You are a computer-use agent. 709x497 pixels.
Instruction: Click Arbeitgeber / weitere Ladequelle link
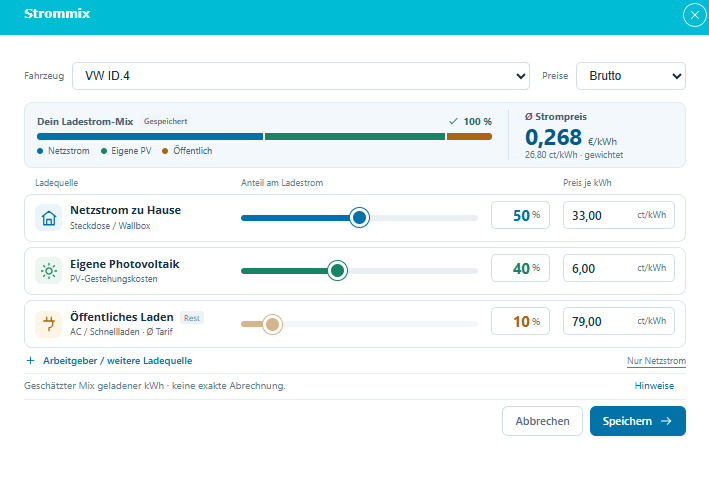[x=118, y=361]
